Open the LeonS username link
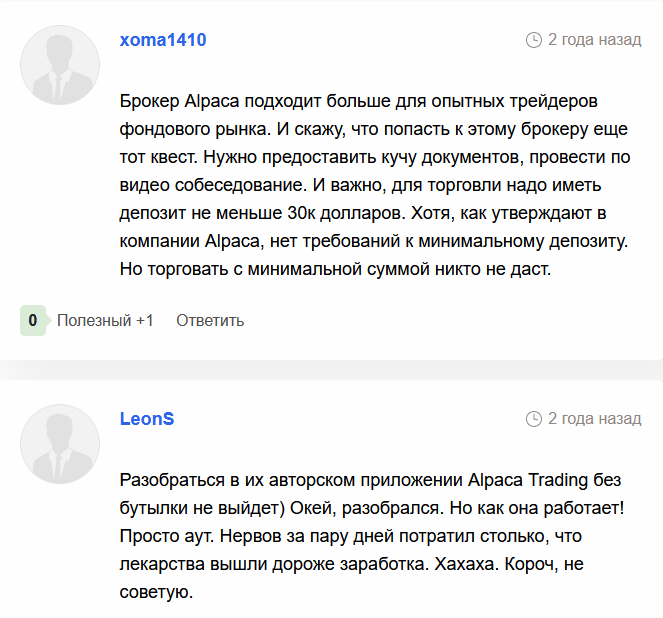This screenshot has width=663, height=618. point(147,418)
